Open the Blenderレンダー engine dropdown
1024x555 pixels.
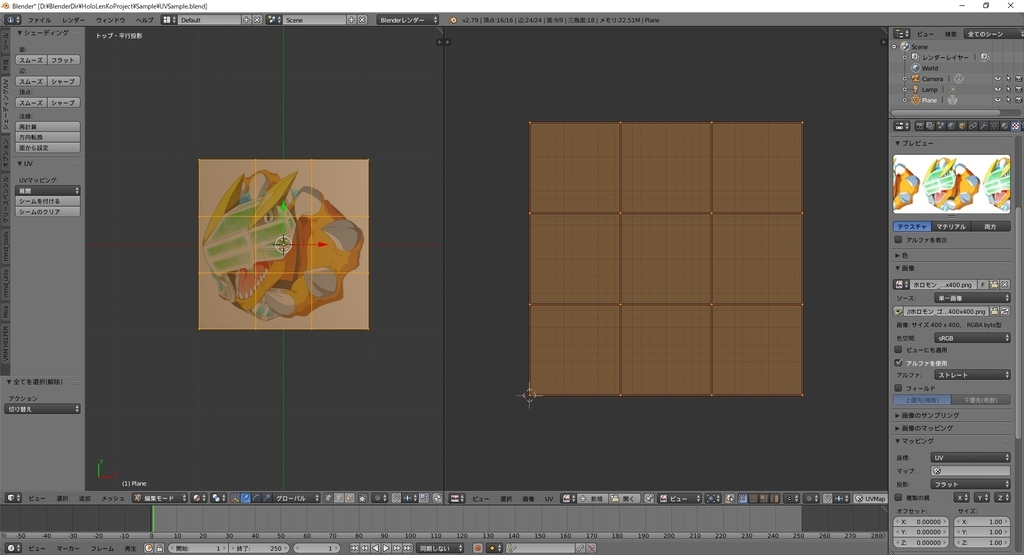pyautogui.click(x=408, y=20)
